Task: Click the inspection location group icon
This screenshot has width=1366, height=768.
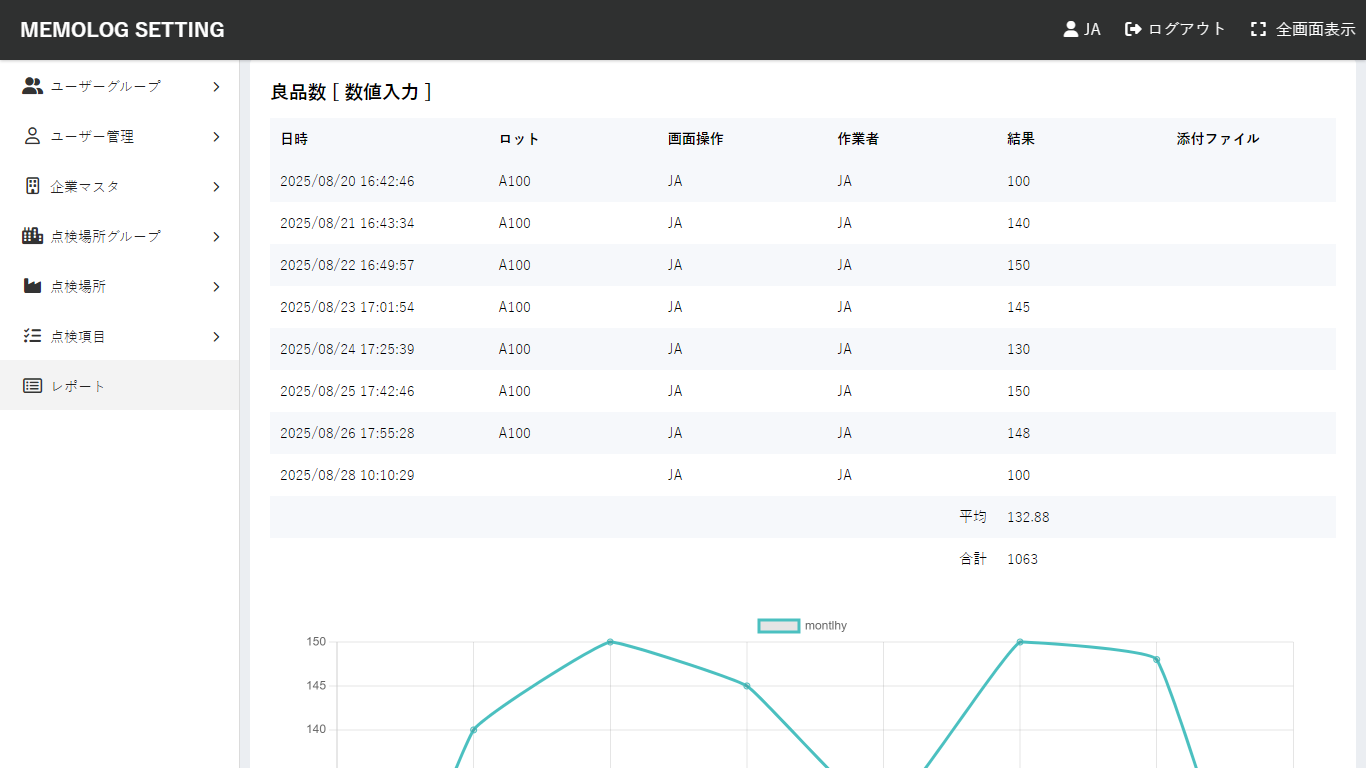Action: (x=32, y=236)
